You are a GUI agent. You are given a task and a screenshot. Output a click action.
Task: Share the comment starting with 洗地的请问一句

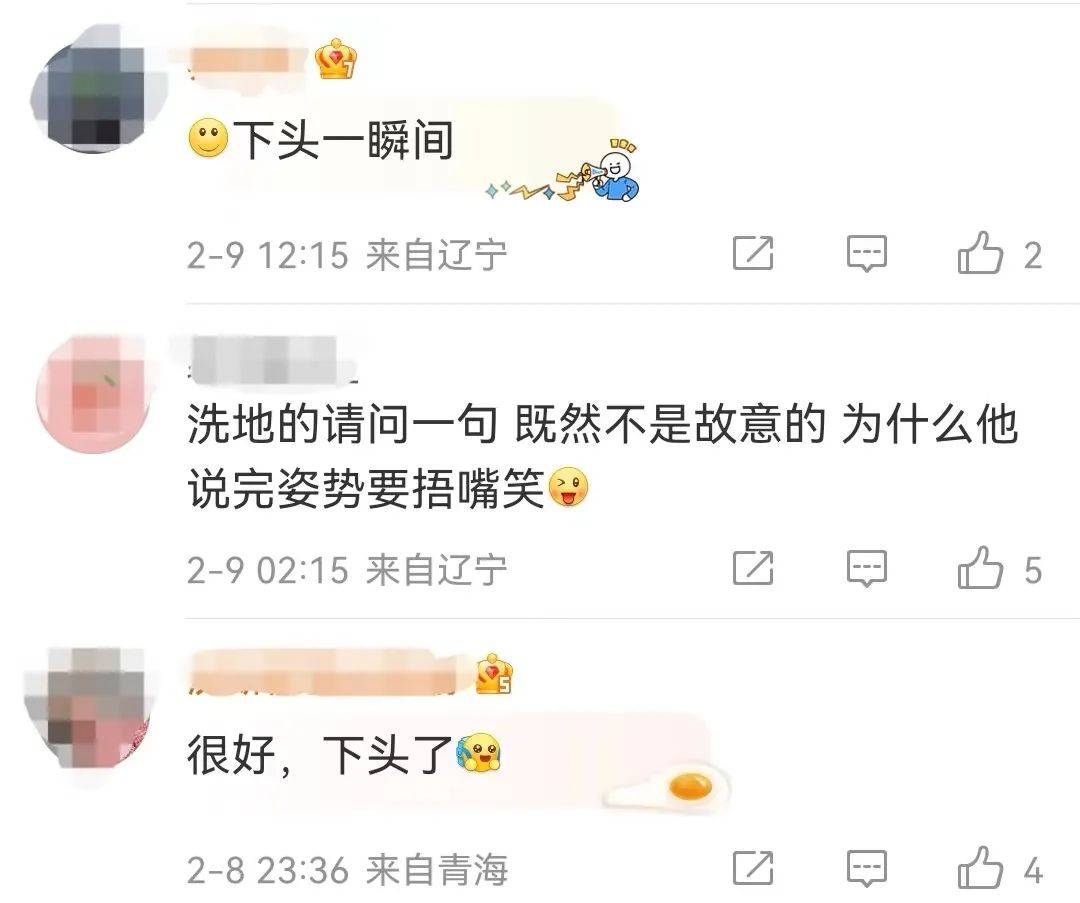tap(753, 568)
